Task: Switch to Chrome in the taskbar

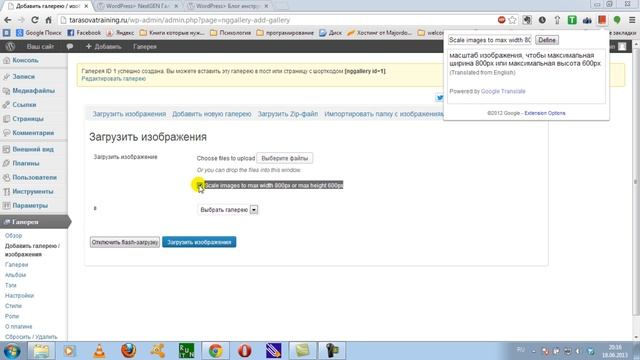Action: 216,351
